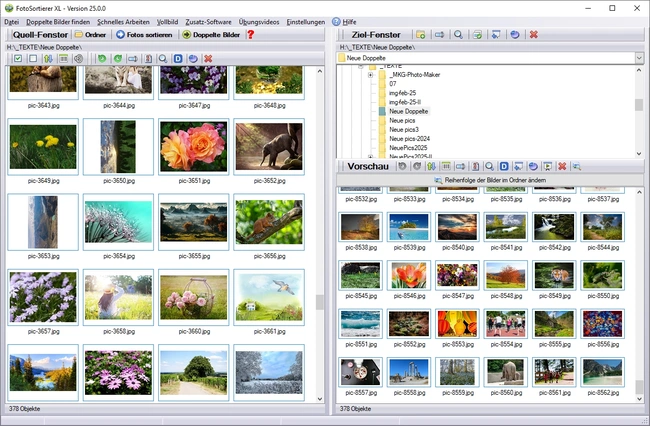Viewport: 650px width, 426px height.
Task: Open the Schnelles Arbeiten menu
Action: [123, 22]
